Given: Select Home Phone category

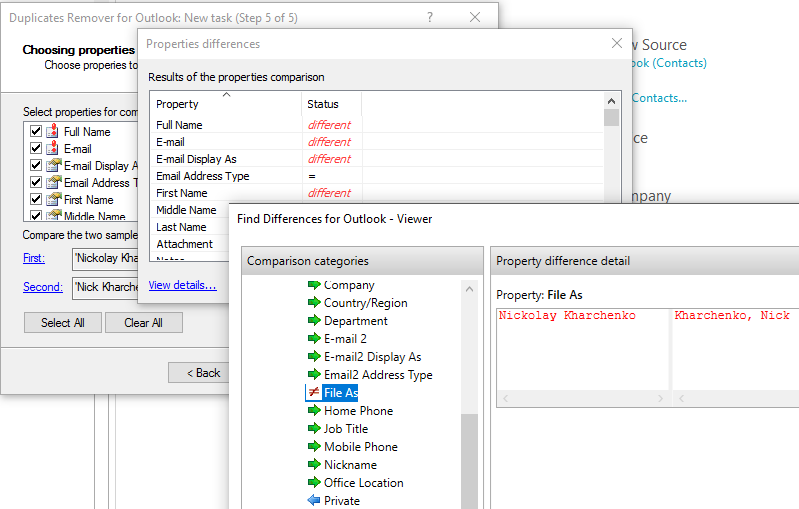Looking at the screenshot, I should pos(358,411).
